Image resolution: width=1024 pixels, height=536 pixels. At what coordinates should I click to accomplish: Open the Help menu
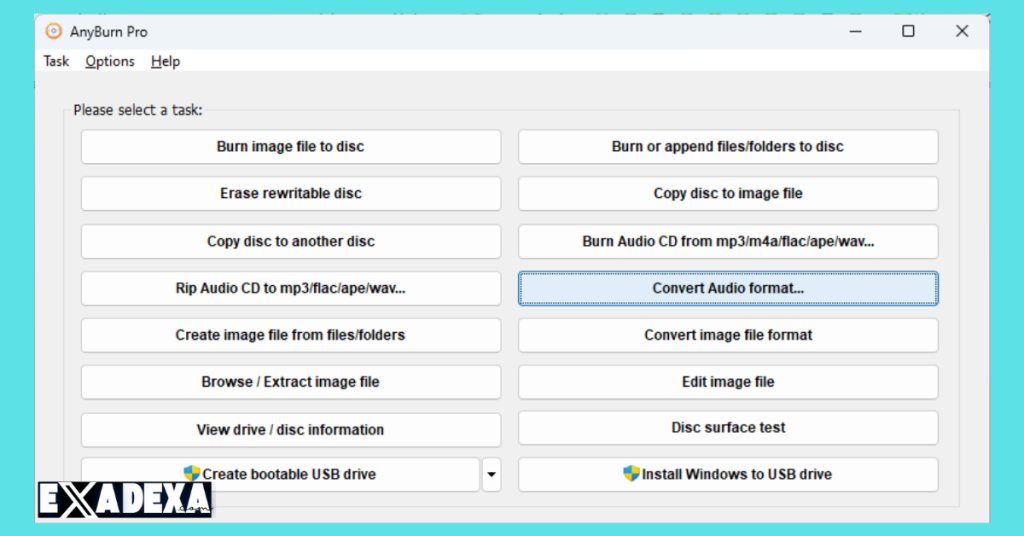(165, 61)
